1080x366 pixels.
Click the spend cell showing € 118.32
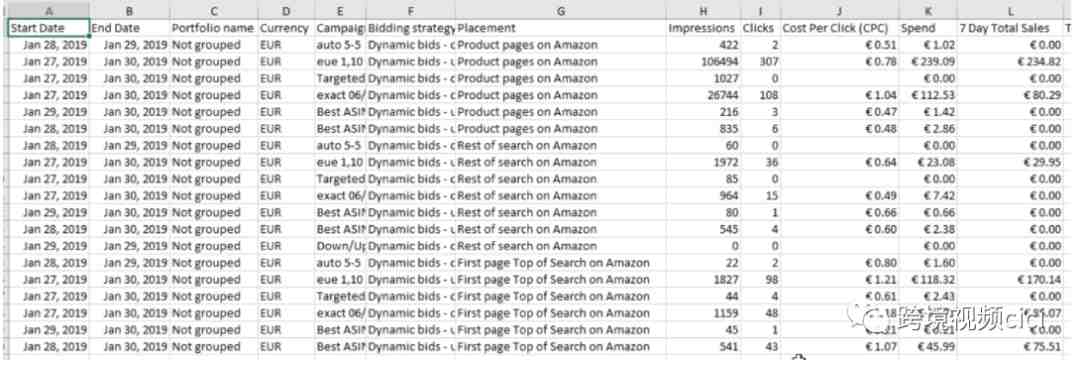coord(927,280)
